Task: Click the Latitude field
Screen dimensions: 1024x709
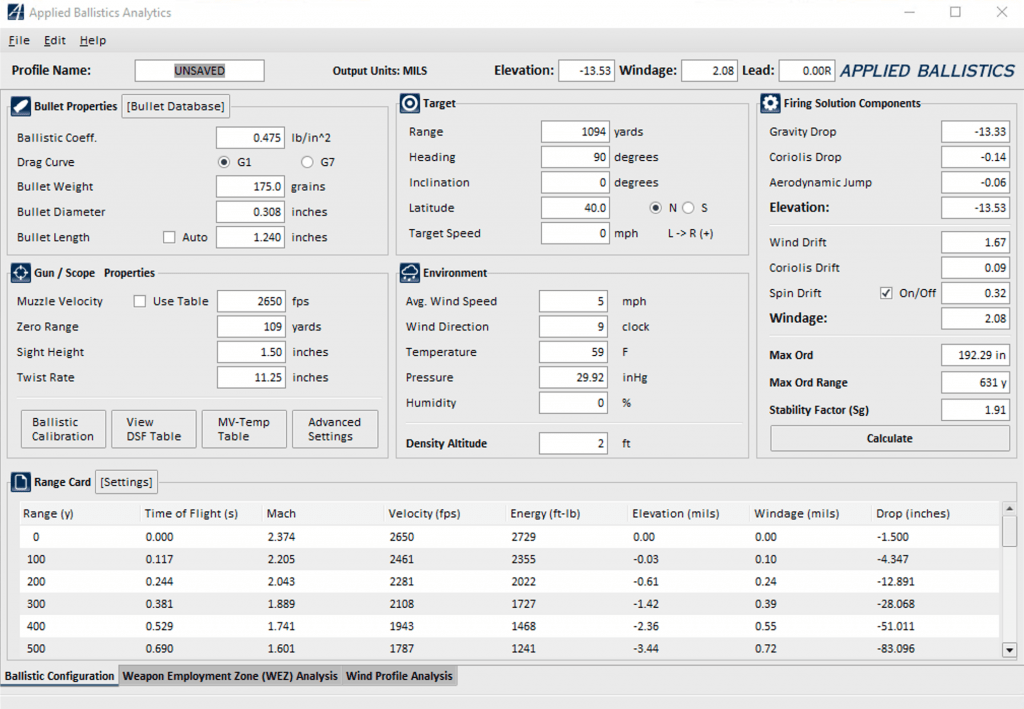Action: pos(575,208)
